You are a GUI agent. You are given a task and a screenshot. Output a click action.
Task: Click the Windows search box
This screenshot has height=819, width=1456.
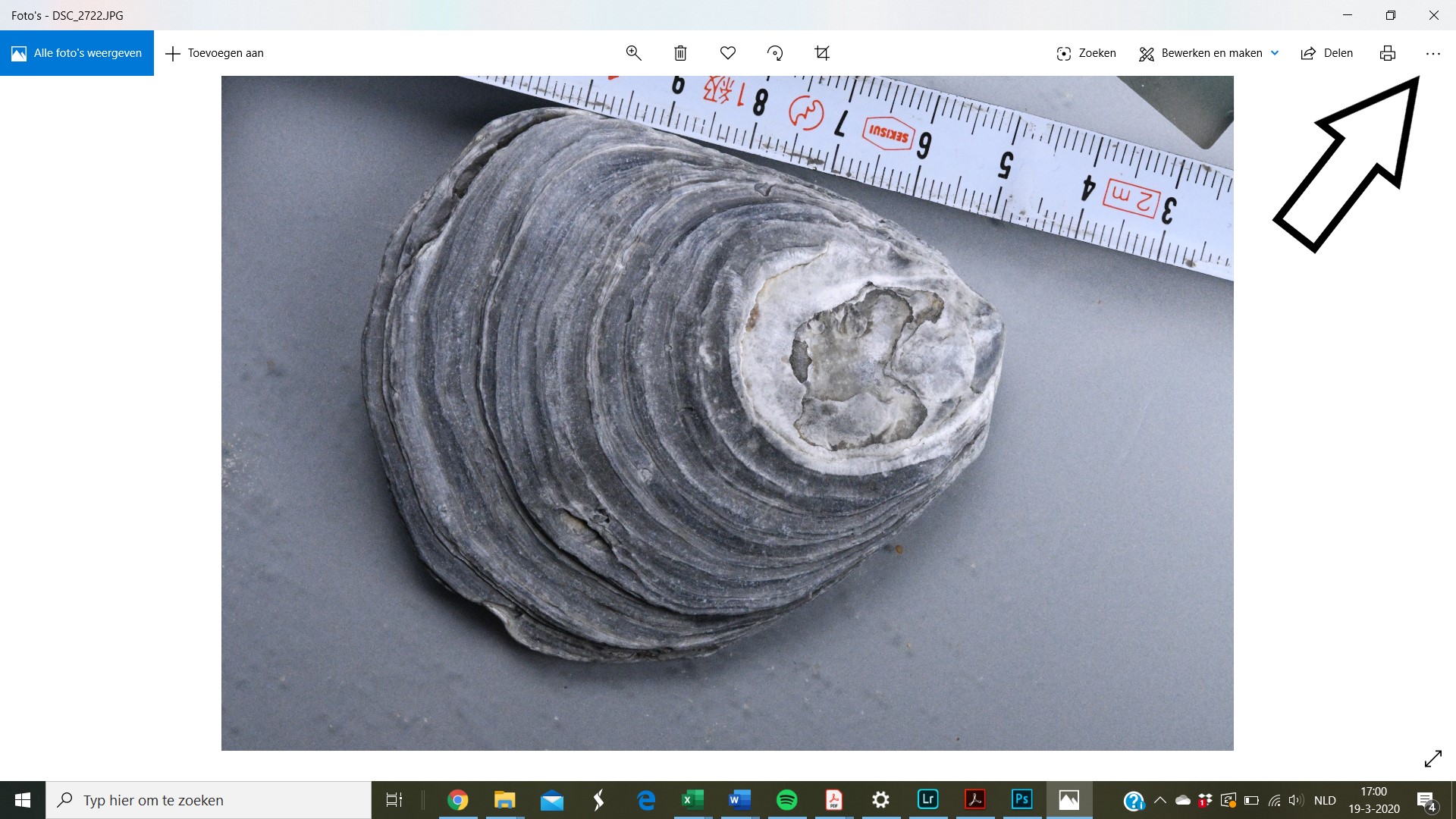(209, 800)
